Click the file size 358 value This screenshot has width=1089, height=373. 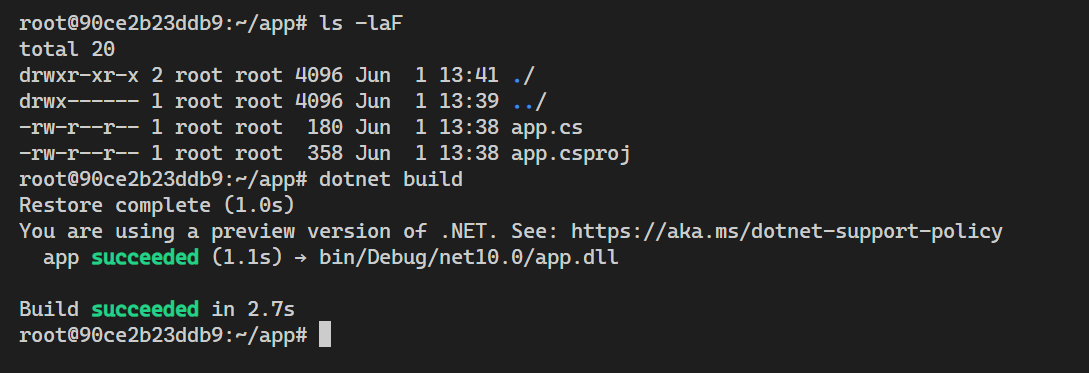(325, 154)
